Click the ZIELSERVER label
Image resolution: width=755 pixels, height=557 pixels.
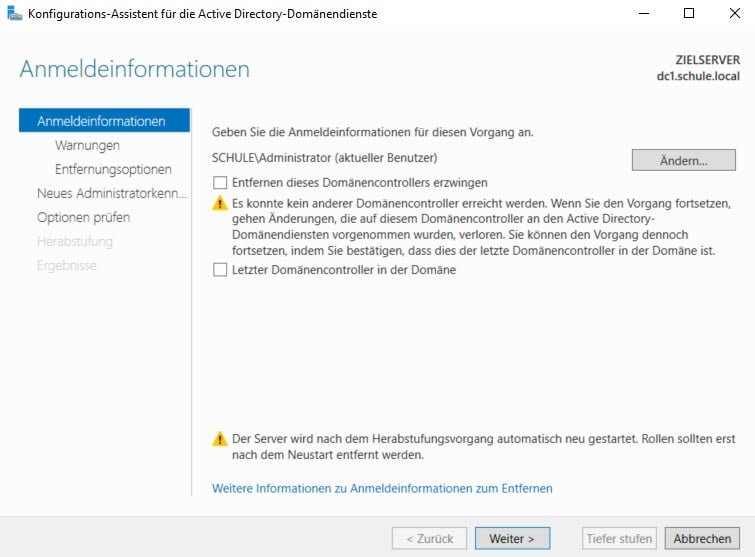point(707,60)
